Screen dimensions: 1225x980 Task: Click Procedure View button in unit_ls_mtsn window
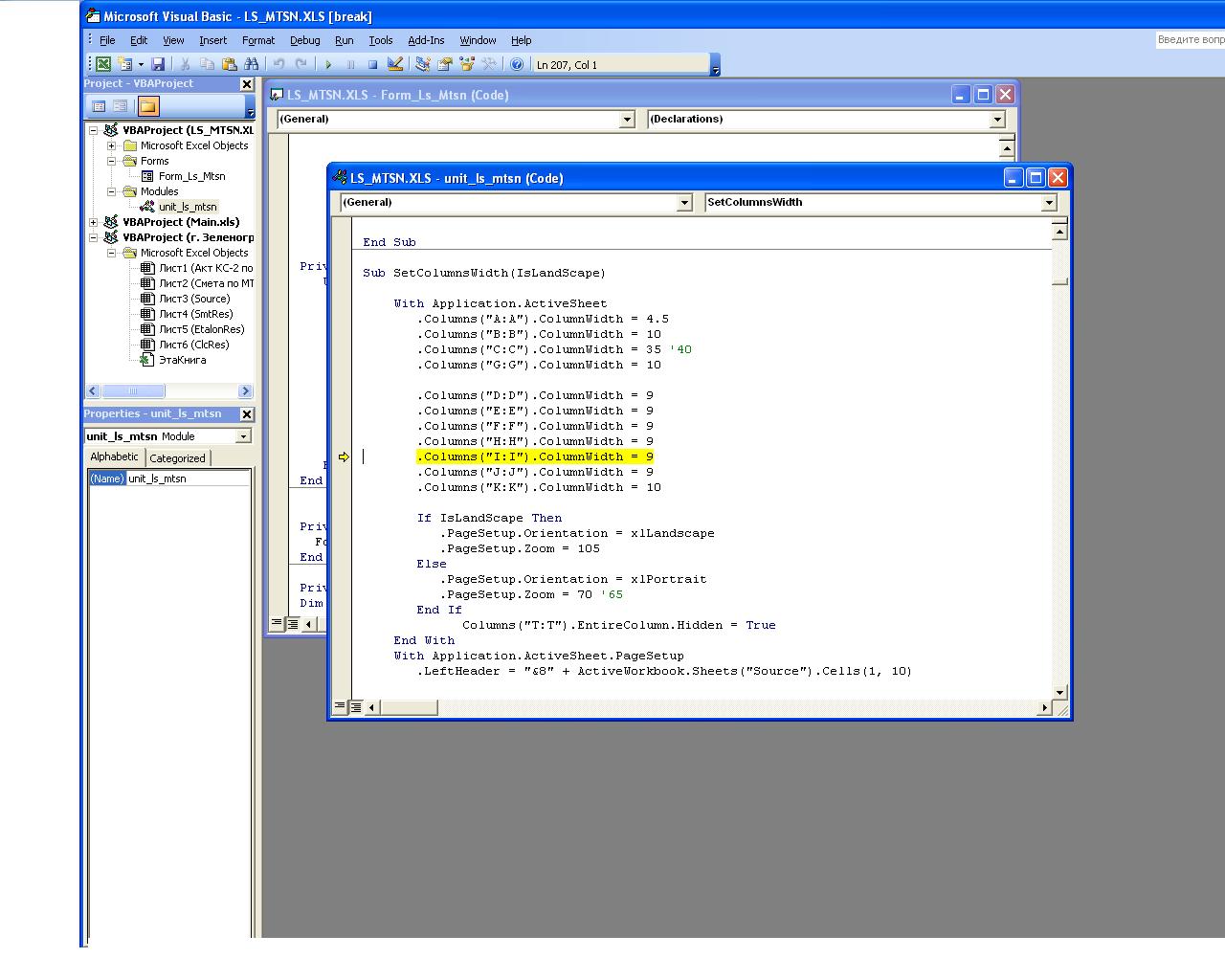point(339,706)
